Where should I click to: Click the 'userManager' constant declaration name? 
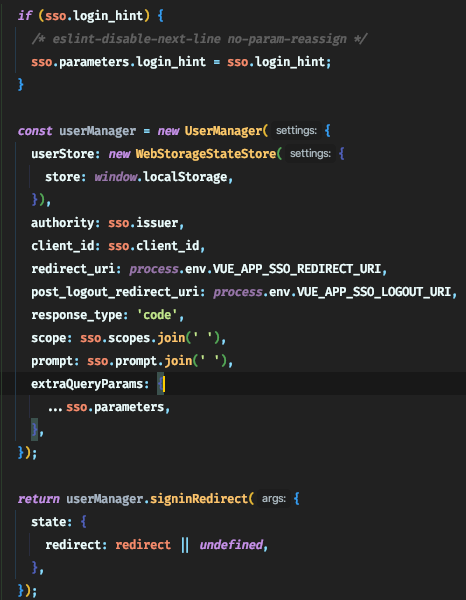[x=98, y=131]
